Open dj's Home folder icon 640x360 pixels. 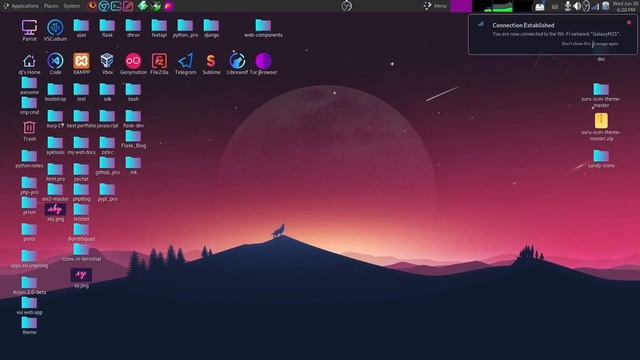tap(29, 64)
